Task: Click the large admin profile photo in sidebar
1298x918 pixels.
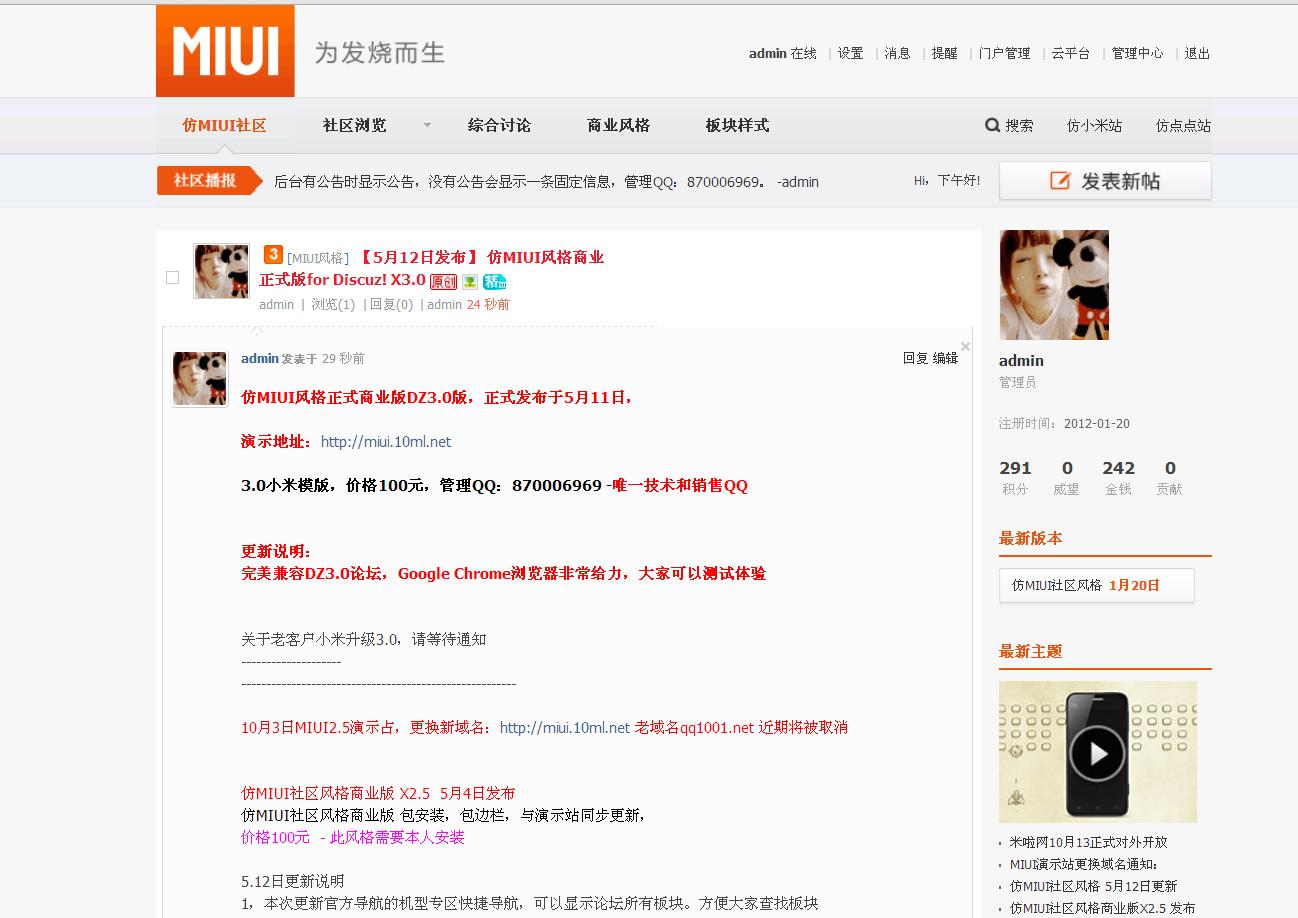Action: [1054, 285]
